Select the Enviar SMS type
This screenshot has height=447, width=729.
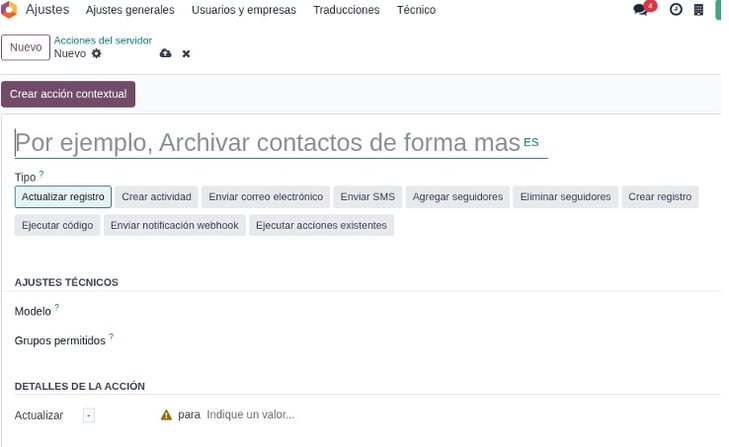coord(368,197)
